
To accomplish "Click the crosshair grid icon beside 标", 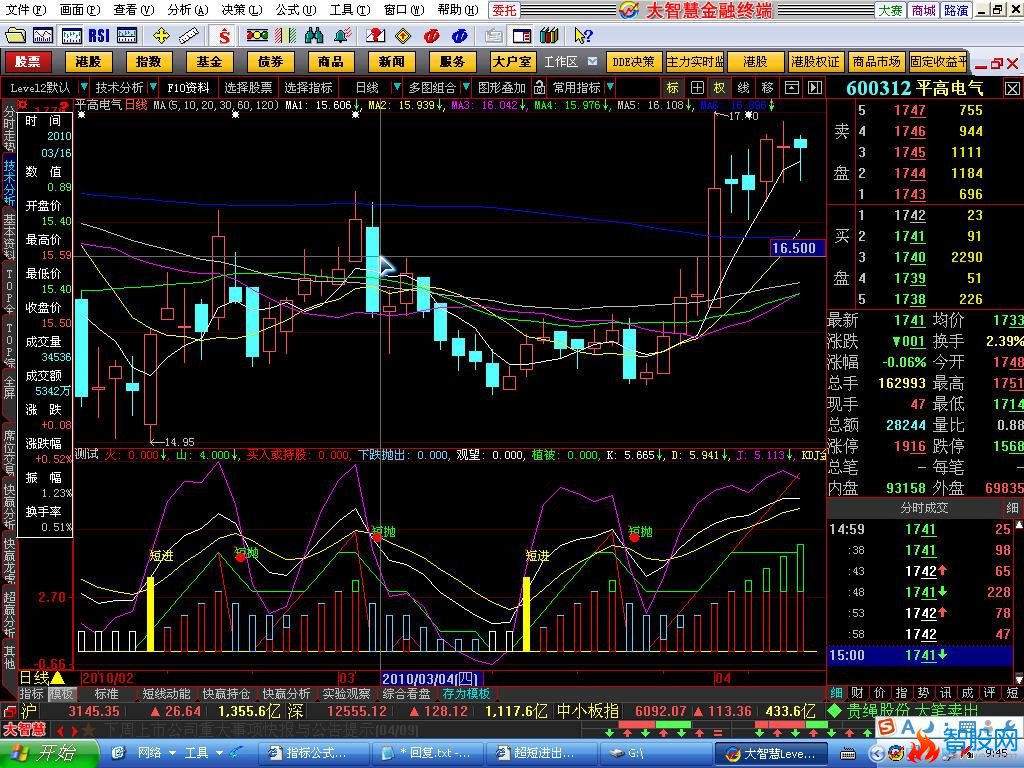I will coord(697,88).
